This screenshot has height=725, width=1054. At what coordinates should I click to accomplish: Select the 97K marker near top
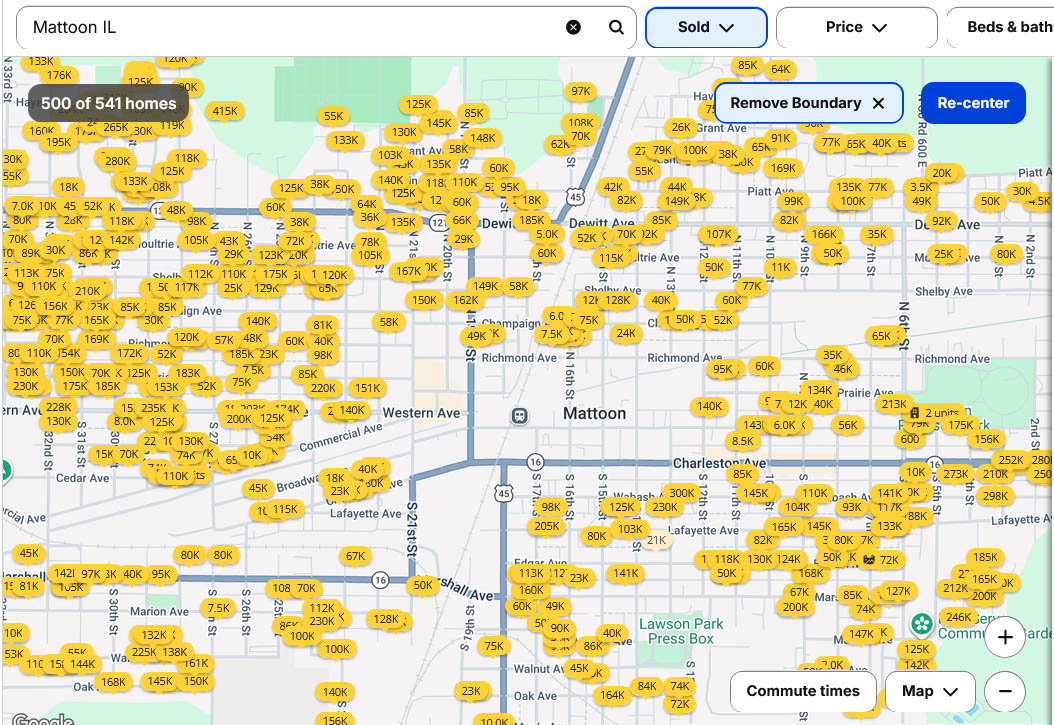tap(581, 91)
